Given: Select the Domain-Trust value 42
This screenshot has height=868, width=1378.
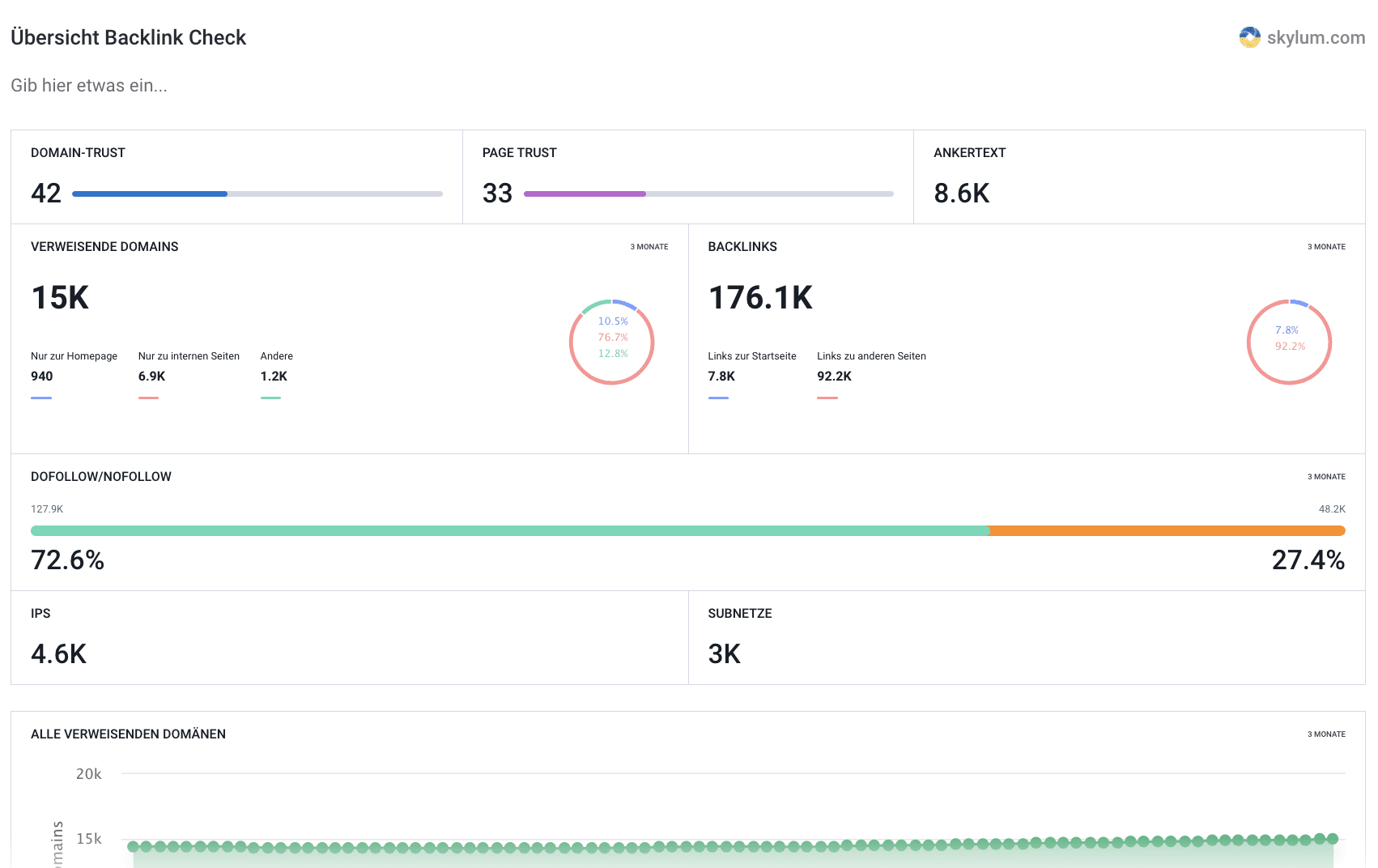Looking at the screenshot, I should tap(46, 194).
